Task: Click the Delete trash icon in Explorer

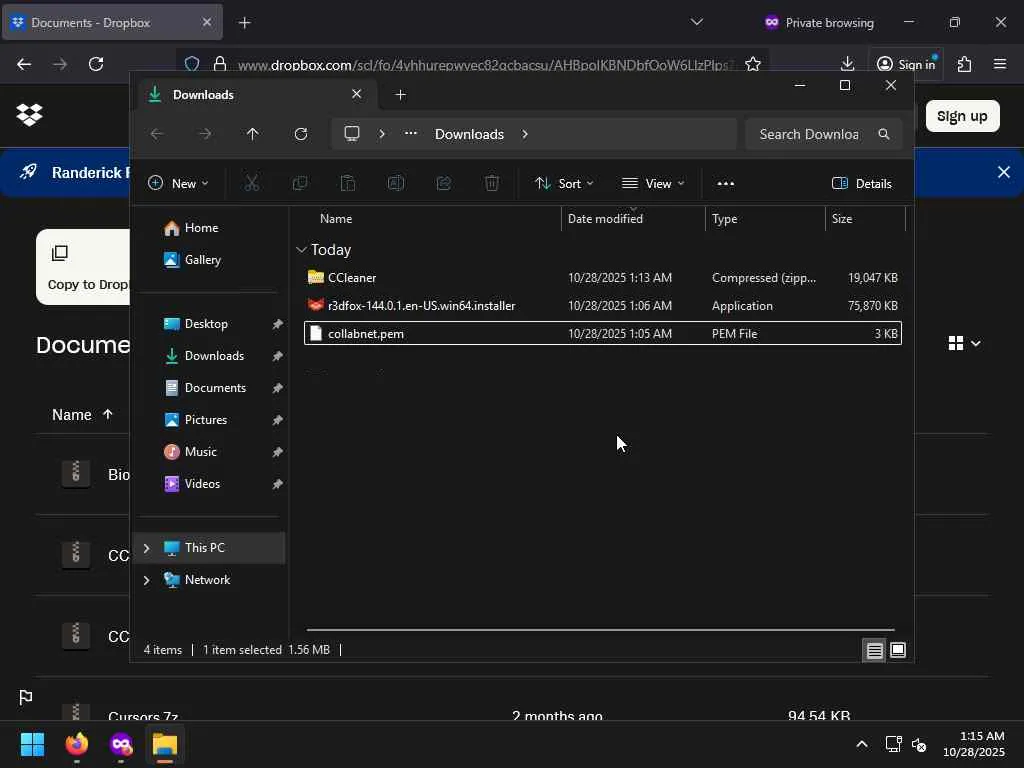Action: [492, 184]
